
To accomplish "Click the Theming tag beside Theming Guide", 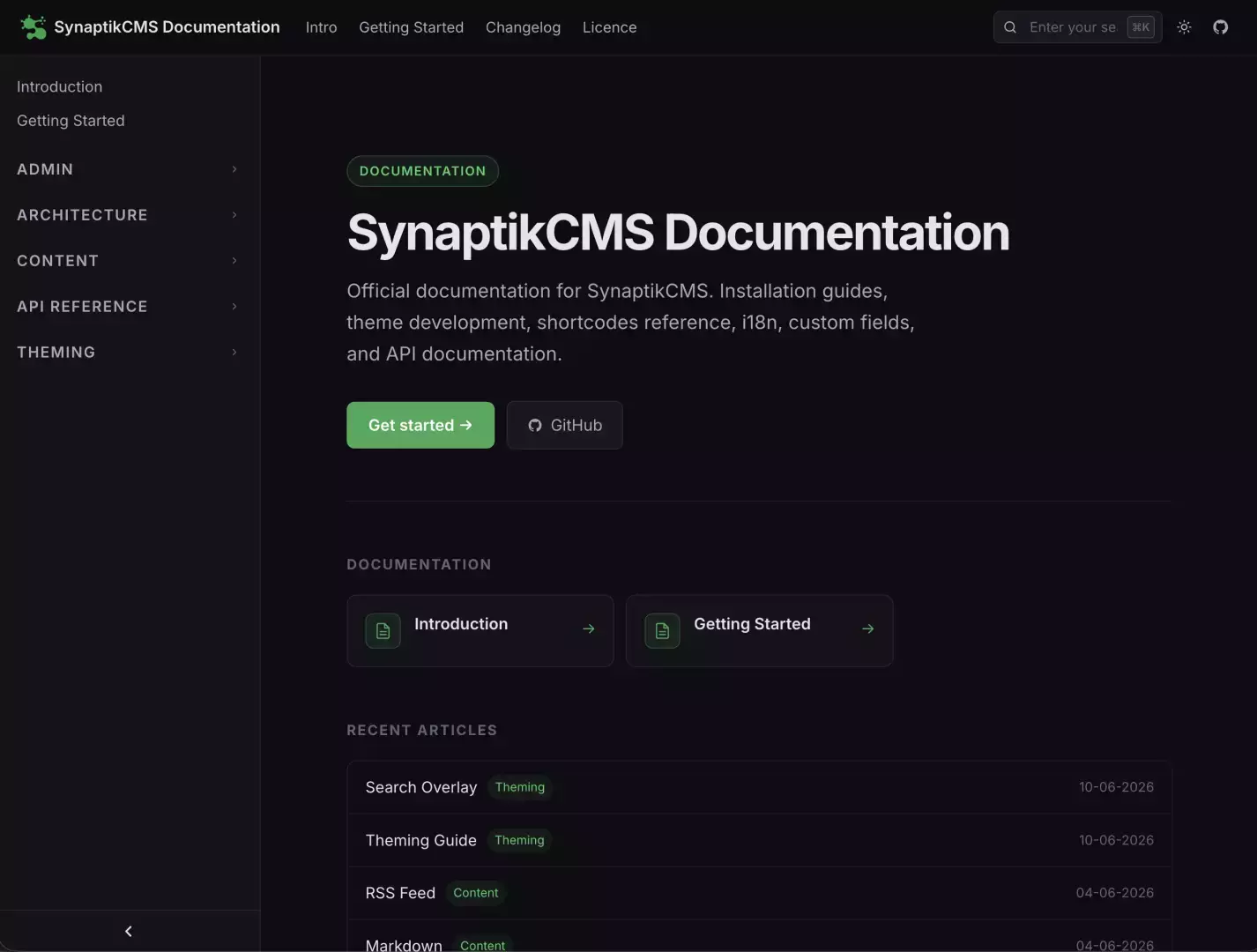I will tap(519, 840).
